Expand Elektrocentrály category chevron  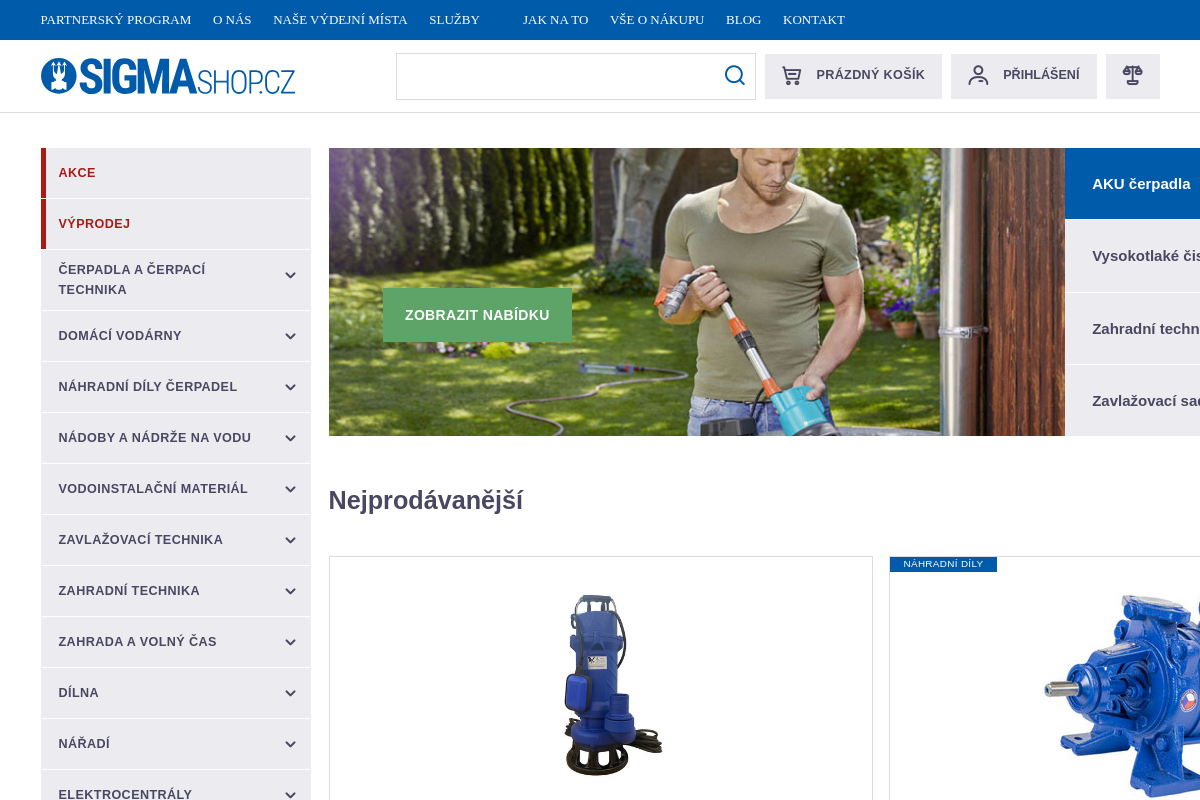coord(290,795)
